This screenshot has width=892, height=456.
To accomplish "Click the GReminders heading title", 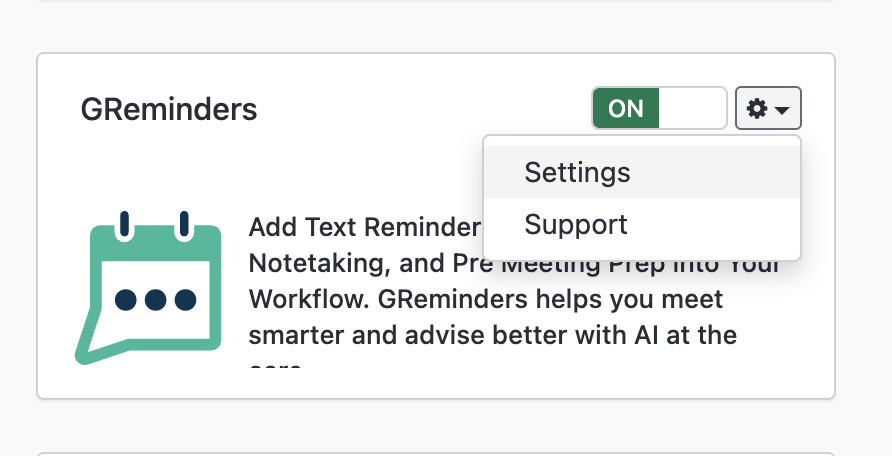I will 169,109.
